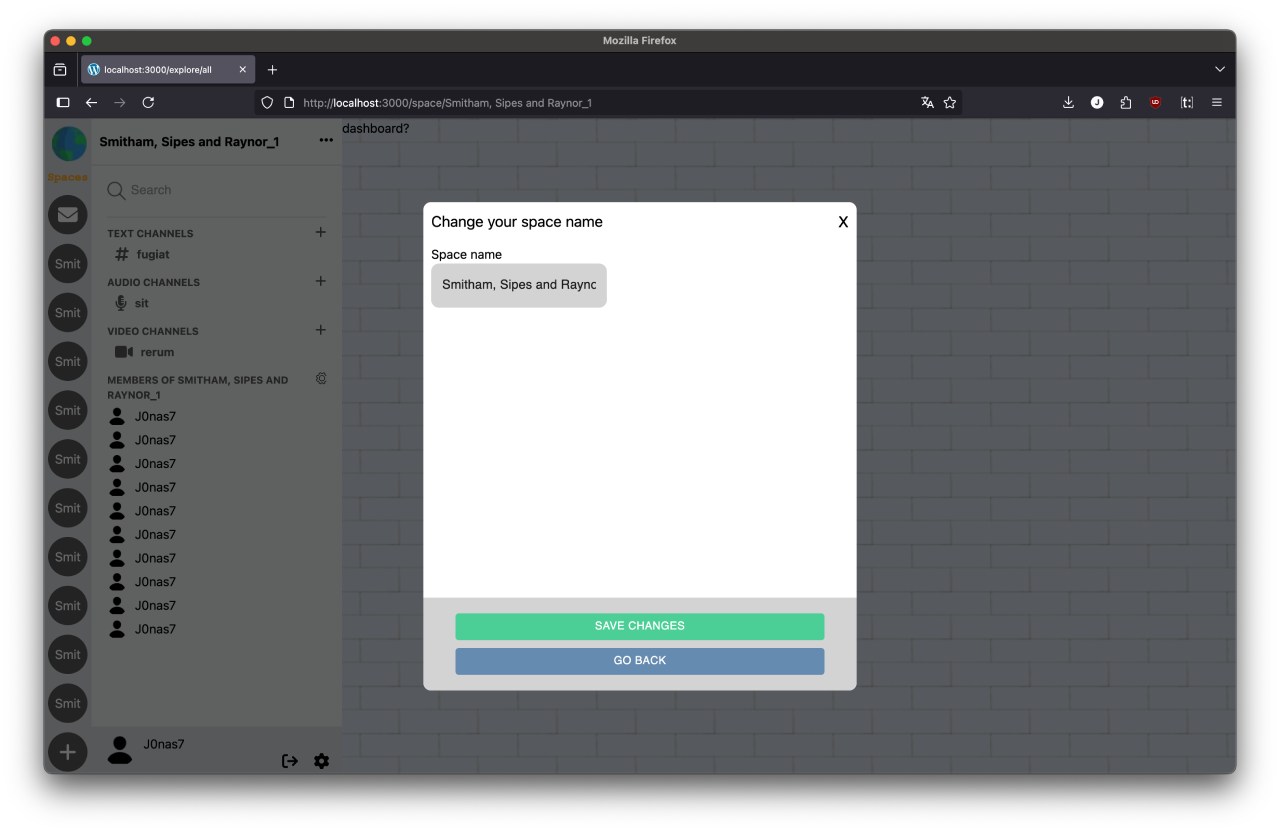This screenshot has height=832, width=1280.
Task: Expand Firefox list all tabs chevron
Action: 1220,70
